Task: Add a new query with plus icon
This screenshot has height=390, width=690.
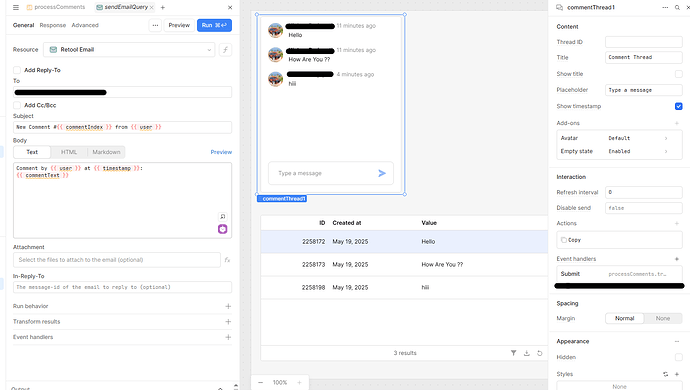Action: [162, 7]
